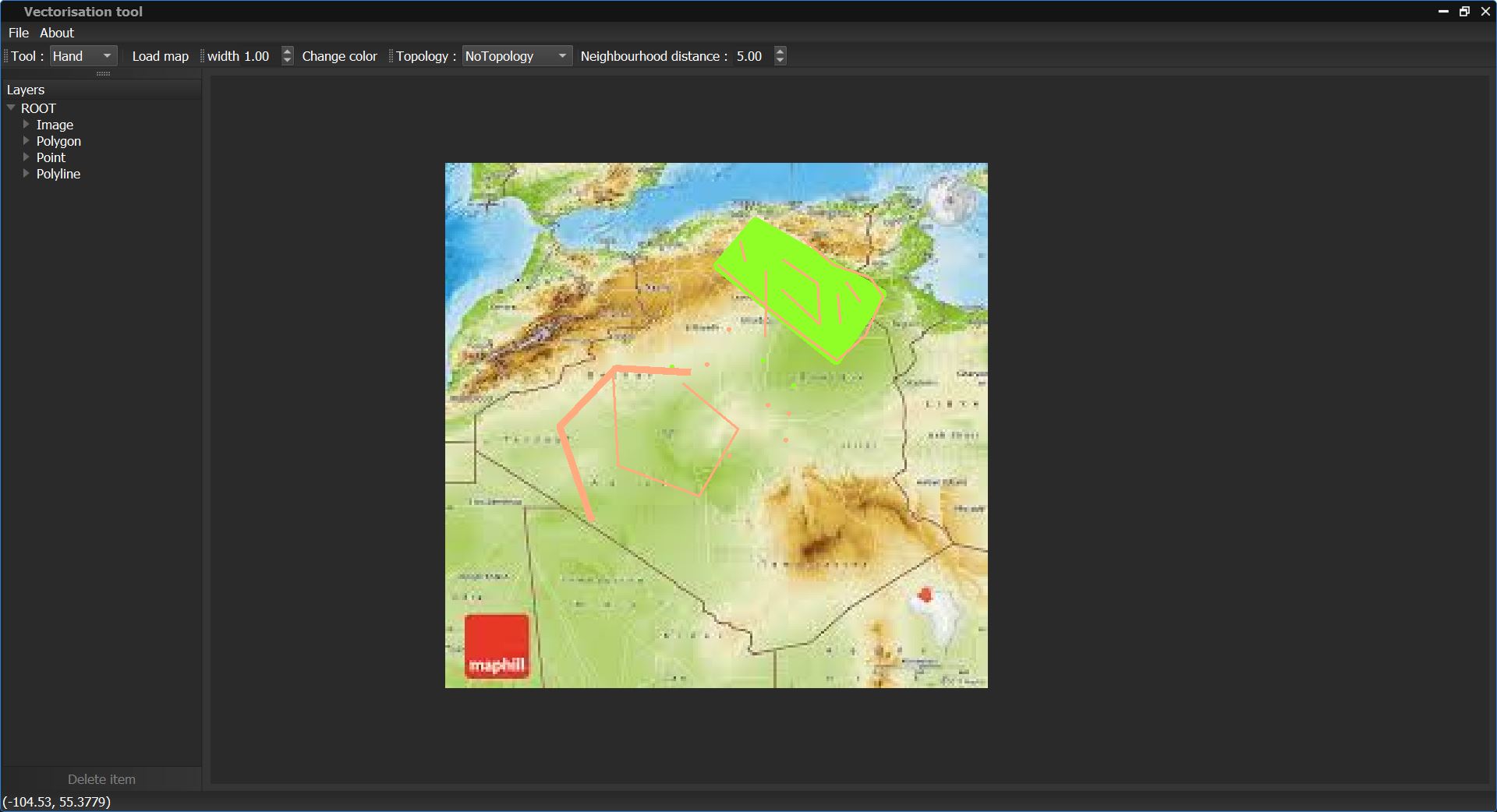The image size is (1497, 812).
Task: Click the Neighbourhood distance value field
Action: [x=753, y=56]
